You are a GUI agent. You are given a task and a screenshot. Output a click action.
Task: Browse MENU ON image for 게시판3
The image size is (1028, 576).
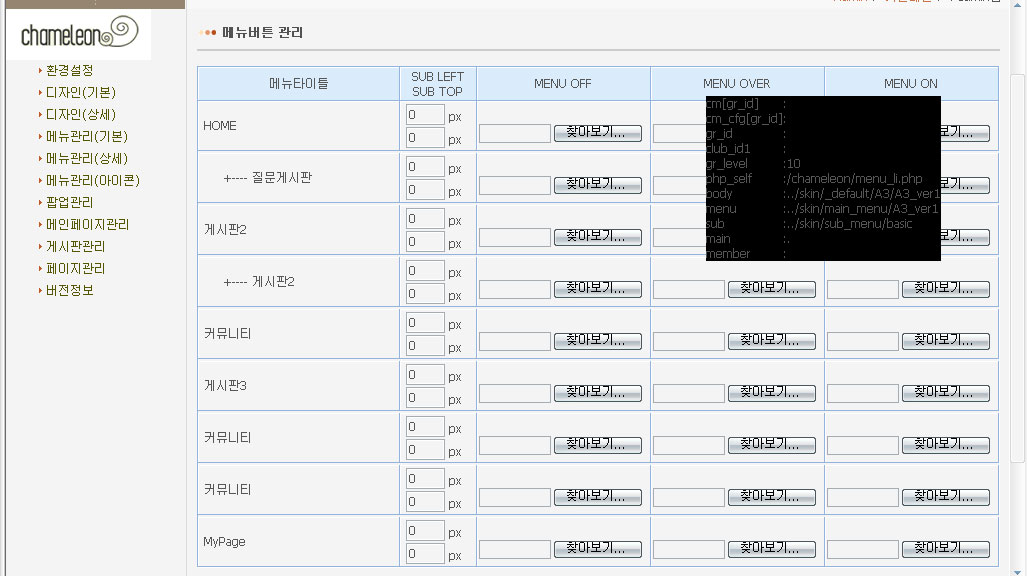pos(945,393)
